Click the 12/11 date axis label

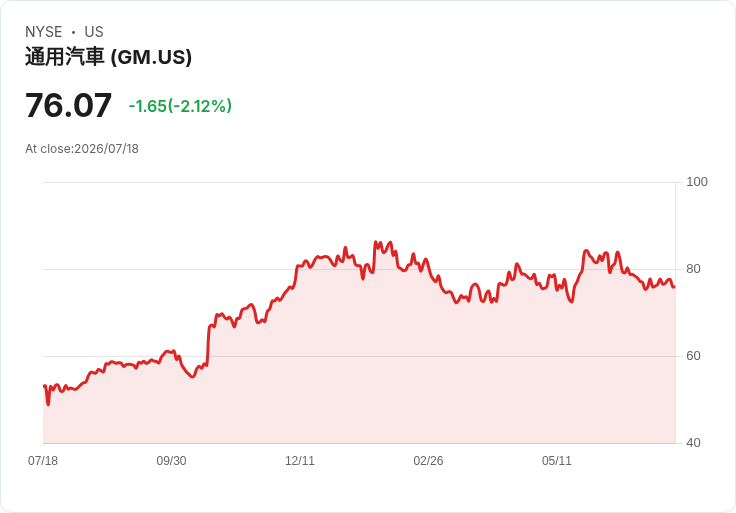[300, 461]
